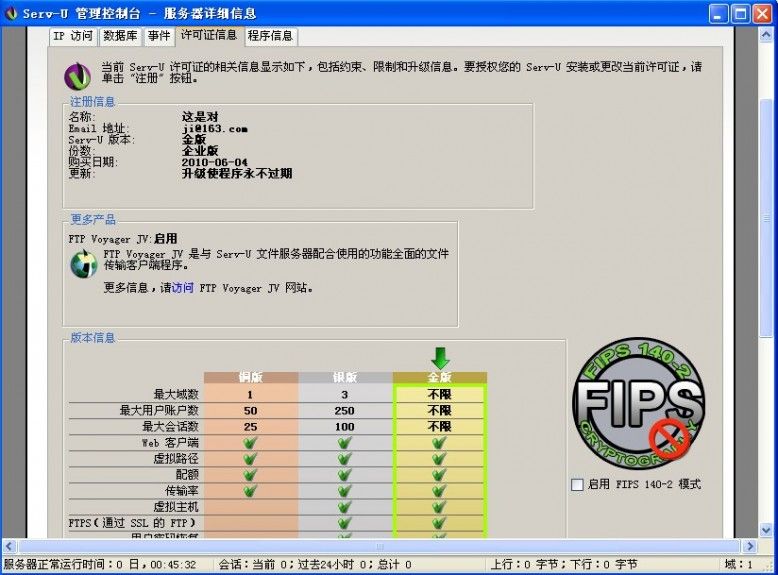Click horizontal scrollbar left arrow
This screenshot has width=778, height=575.
pyautogui.click(x=9, y=546)
